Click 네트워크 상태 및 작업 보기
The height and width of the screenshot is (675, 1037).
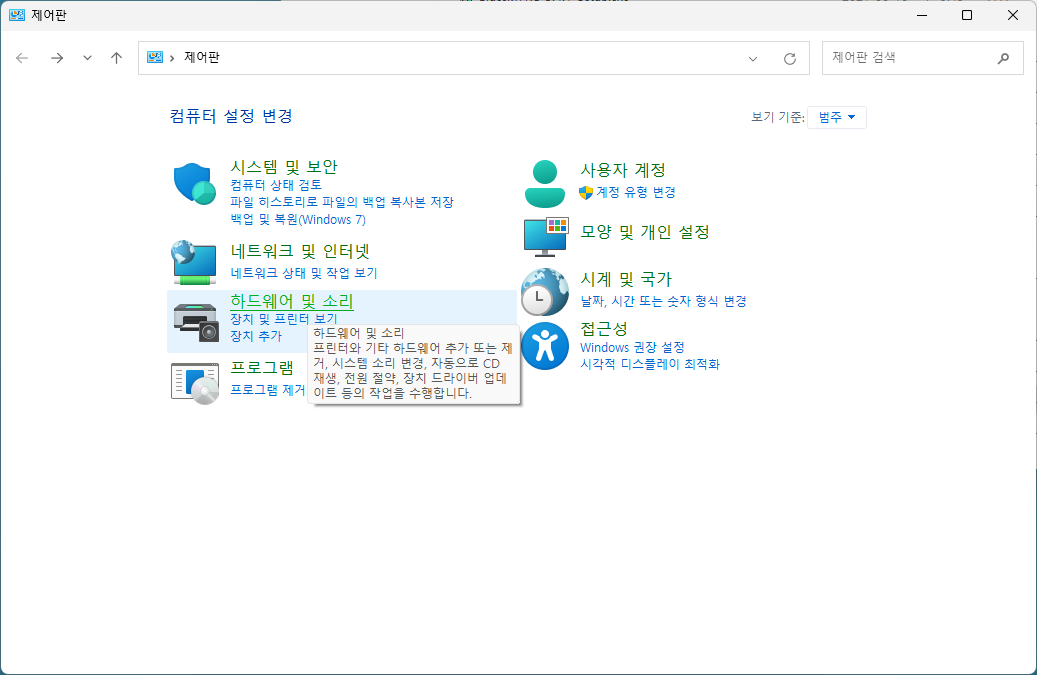click(x=304, y=273)
